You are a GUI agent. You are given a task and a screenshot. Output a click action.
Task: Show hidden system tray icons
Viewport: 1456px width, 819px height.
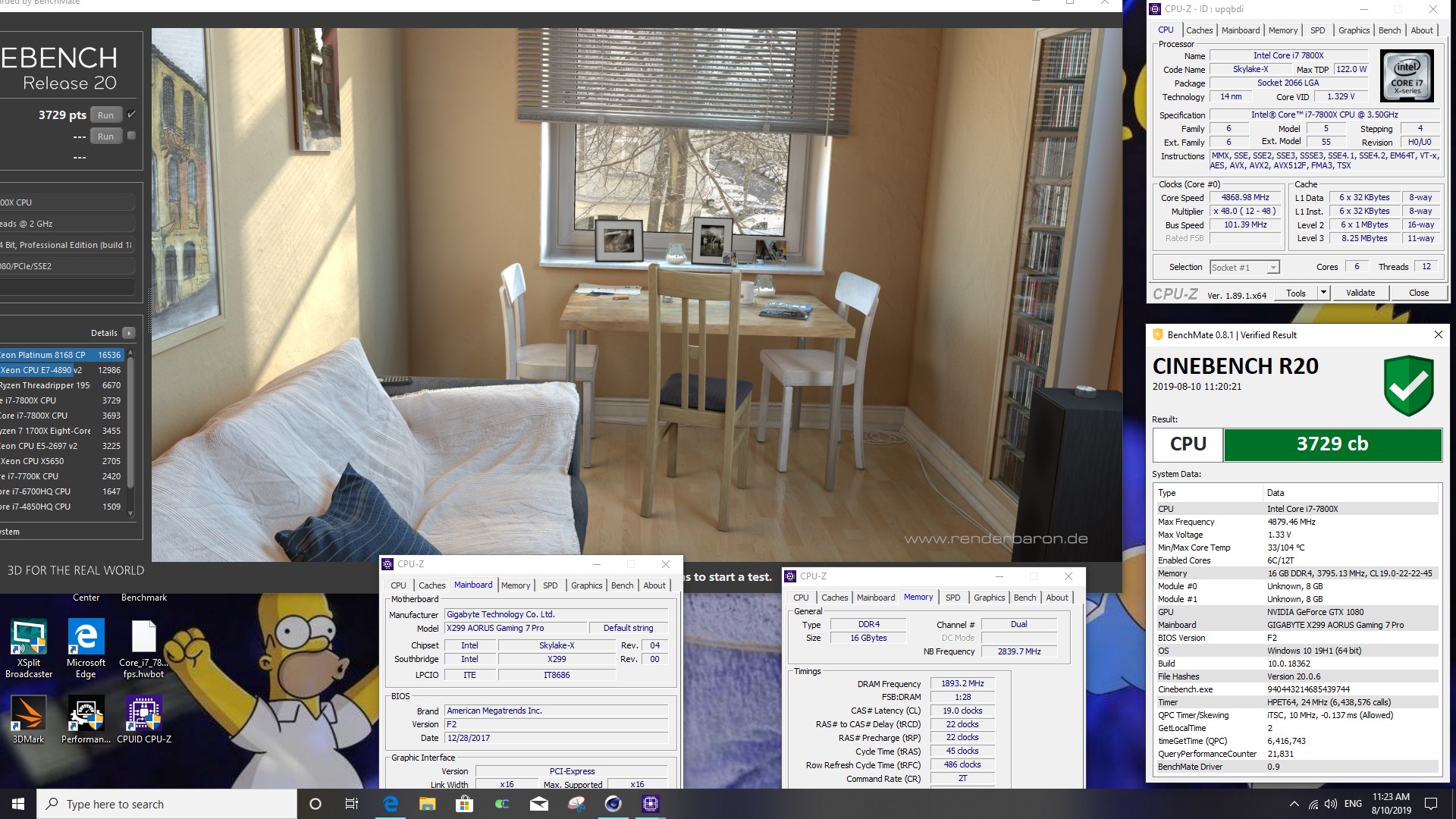1293,804
